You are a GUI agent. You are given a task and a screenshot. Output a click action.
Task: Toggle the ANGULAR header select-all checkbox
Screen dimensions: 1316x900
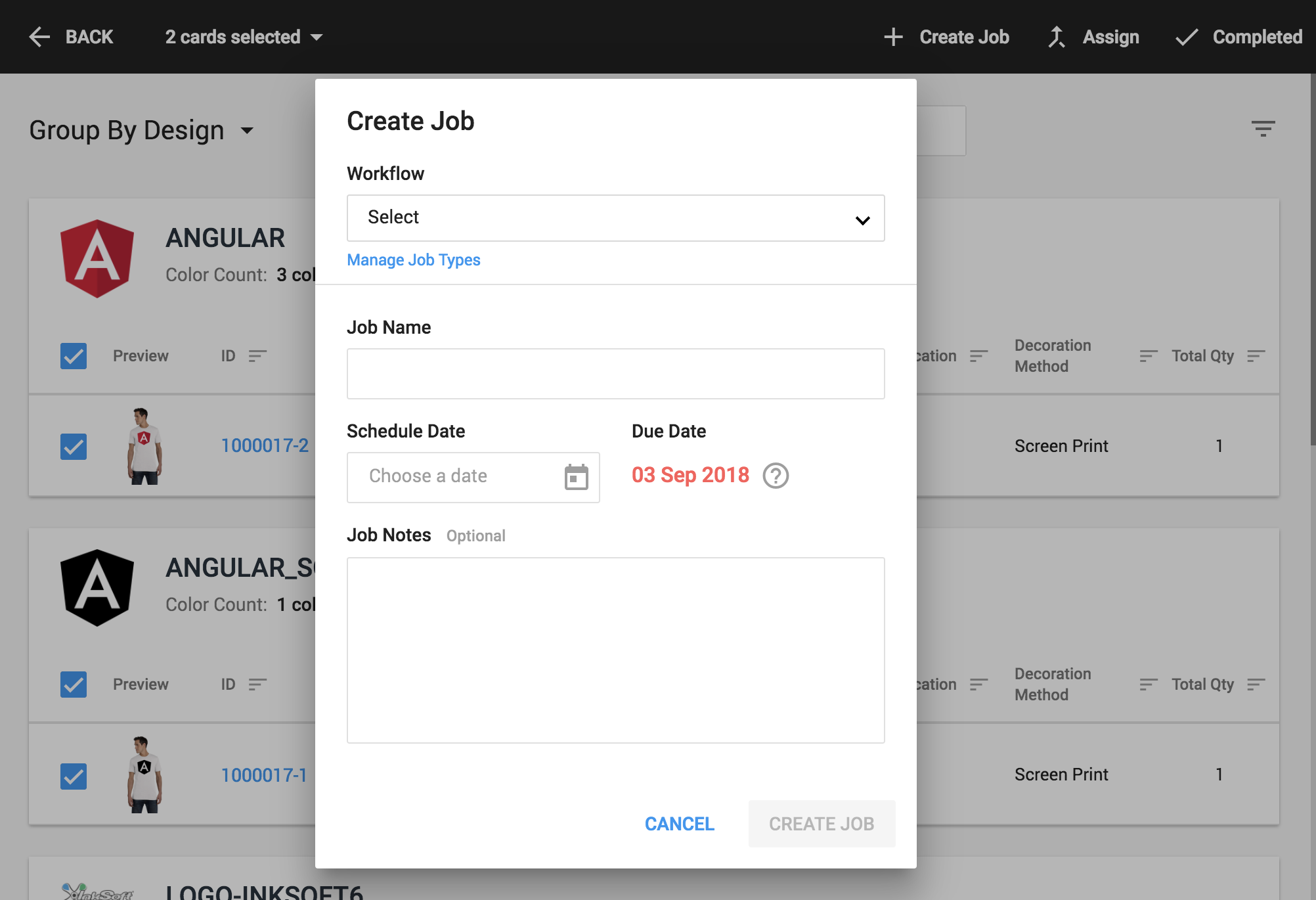pos(74,356)
